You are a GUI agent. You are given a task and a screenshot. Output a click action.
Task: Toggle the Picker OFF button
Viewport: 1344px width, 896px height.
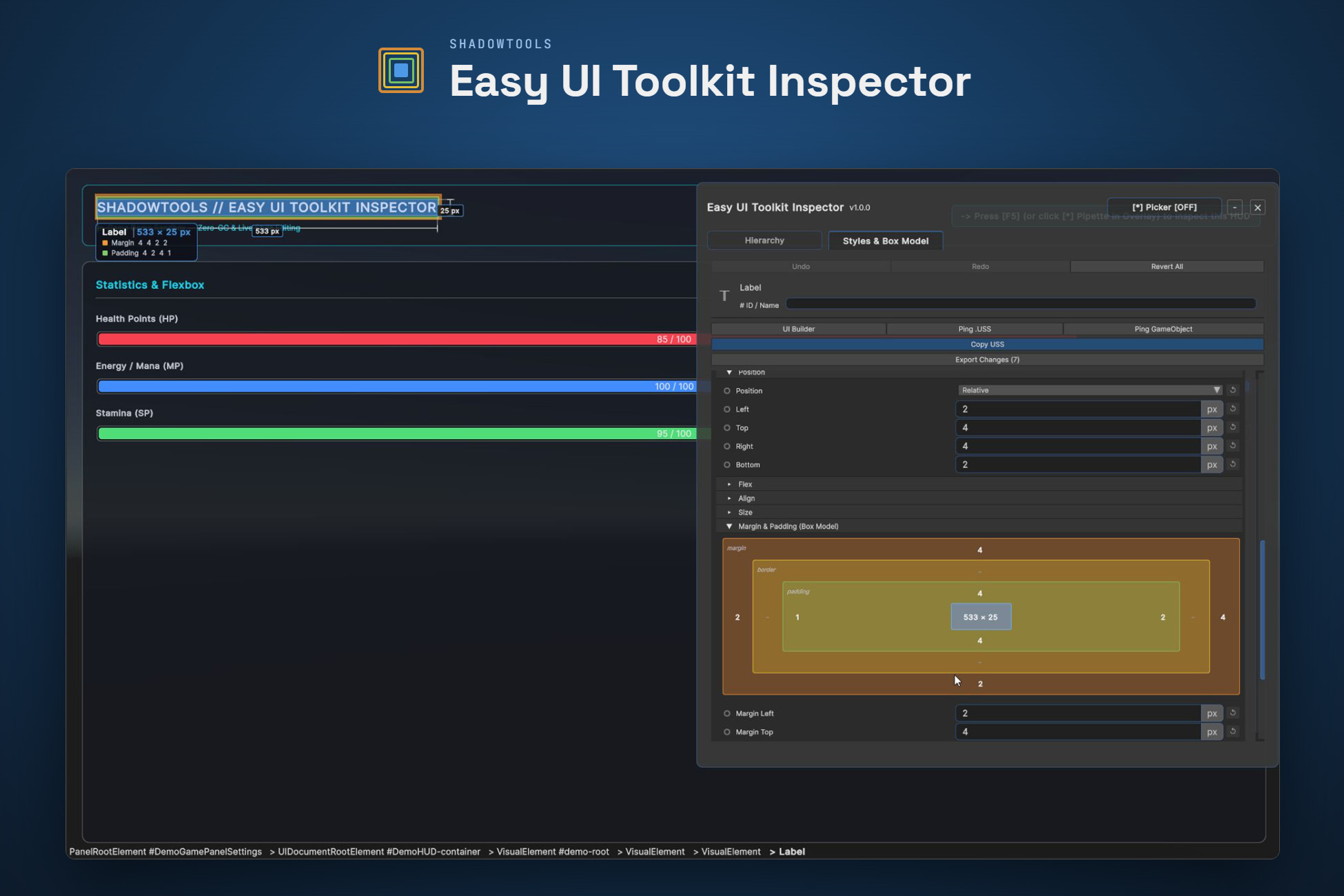pos(1164,207)
